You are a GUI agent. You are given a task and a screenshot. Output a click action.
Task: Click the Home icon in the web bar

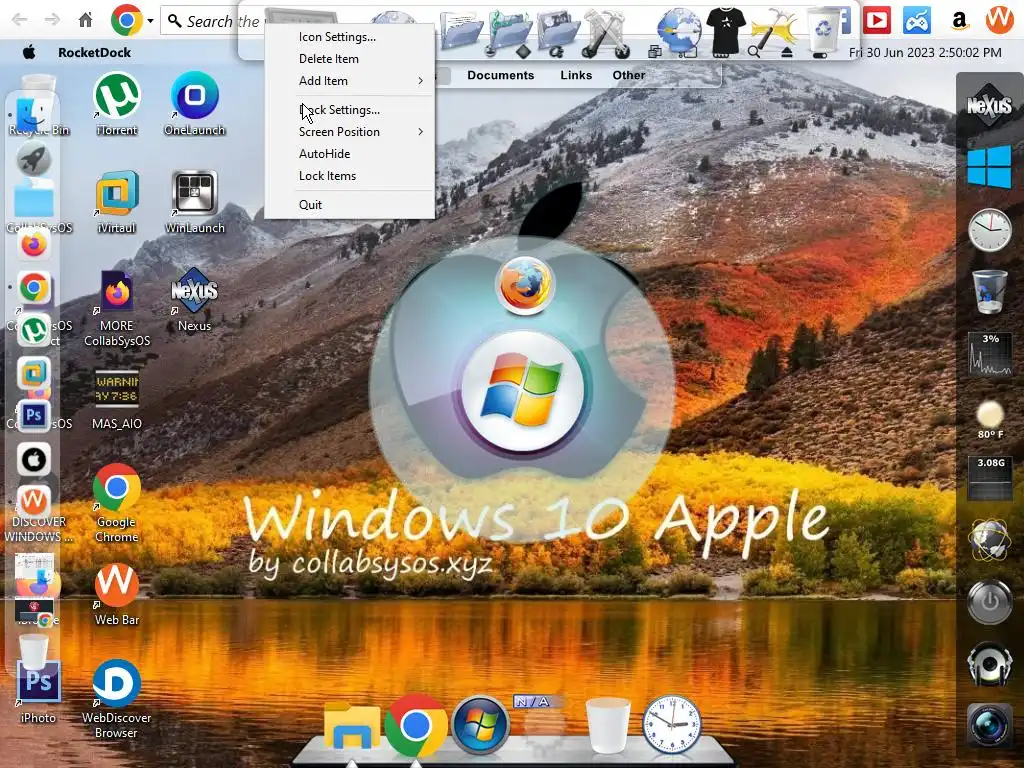(86, 20)
